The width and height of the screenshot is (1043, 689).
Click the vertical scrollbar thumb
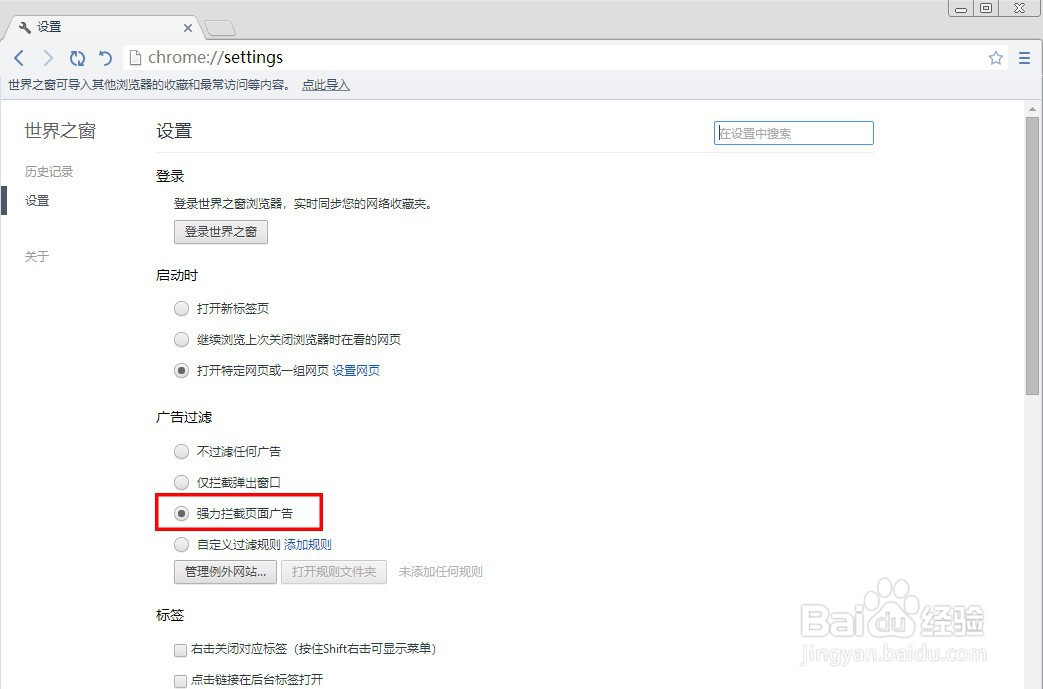click(1032, 256)
